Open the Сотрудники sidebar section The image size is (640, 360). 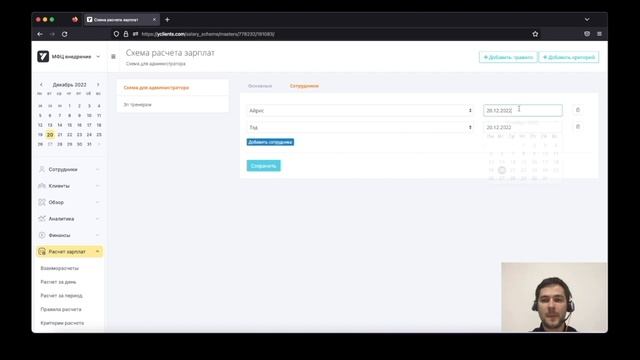tap(63, 169)
